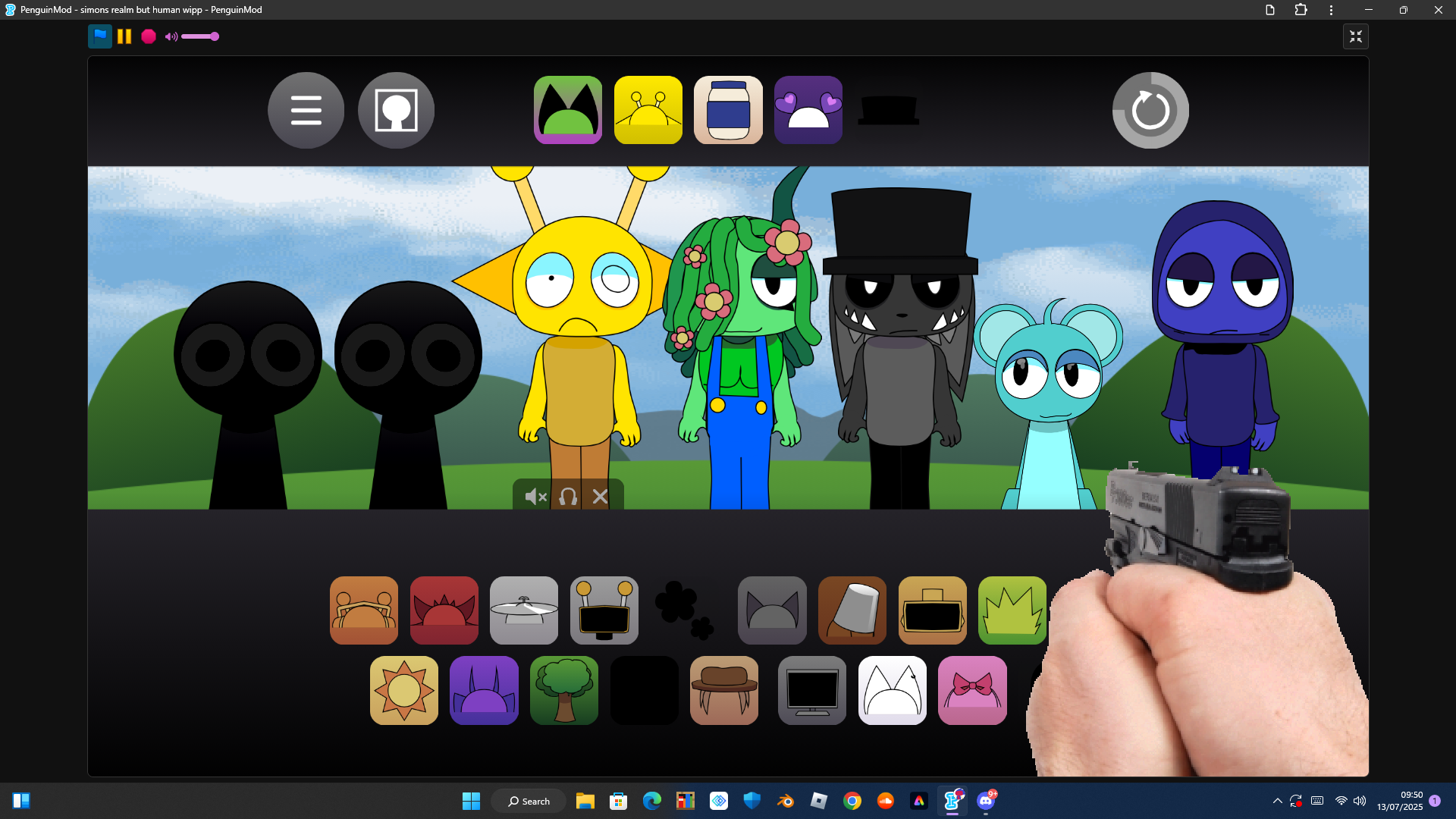Select the pink bow character icon
The width and height of the screenshot is (1456, 819).
(972, 690)
